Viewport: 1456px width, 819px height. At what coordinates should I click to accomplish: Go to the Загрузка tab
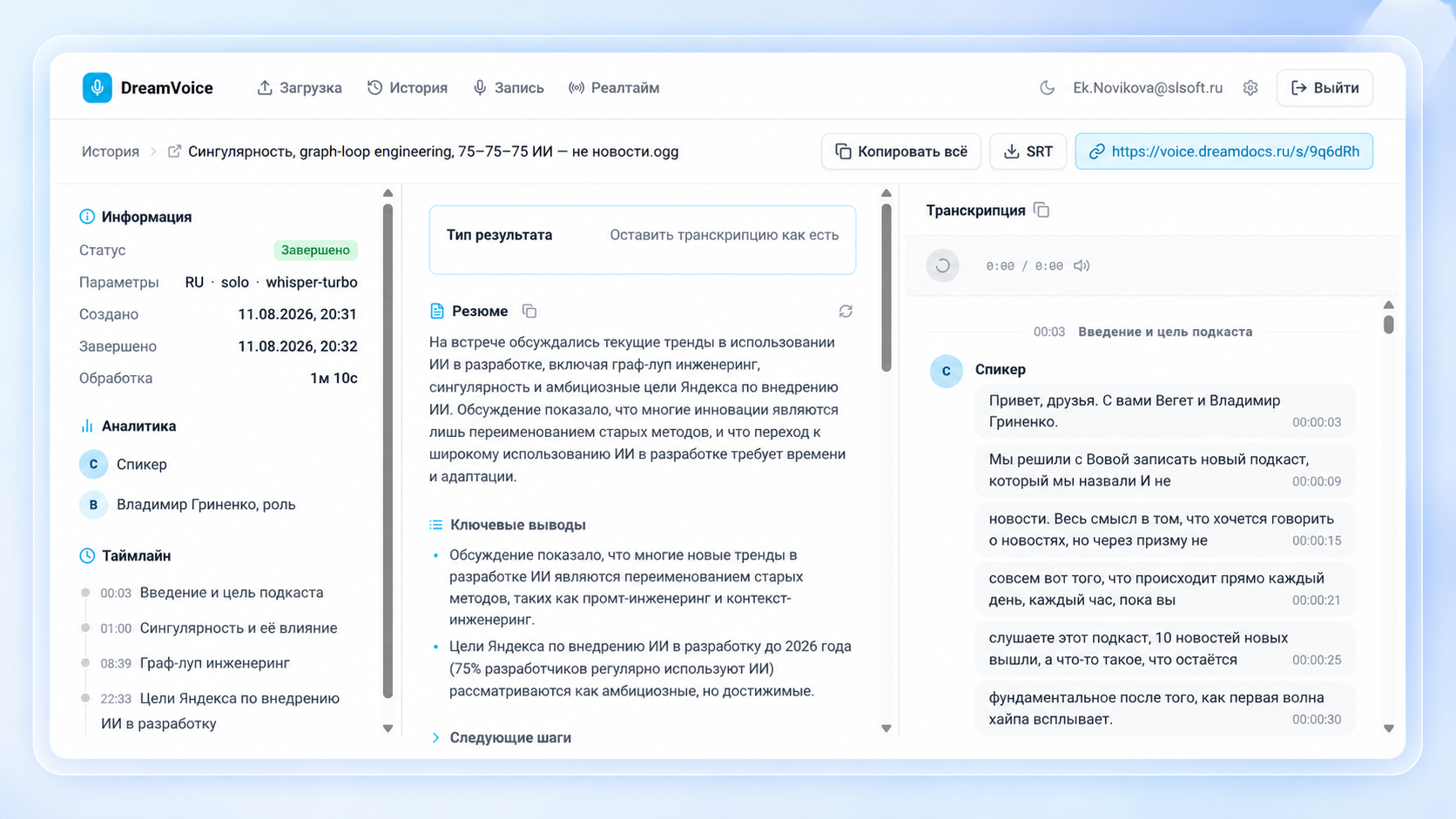[x=300, y=88]
